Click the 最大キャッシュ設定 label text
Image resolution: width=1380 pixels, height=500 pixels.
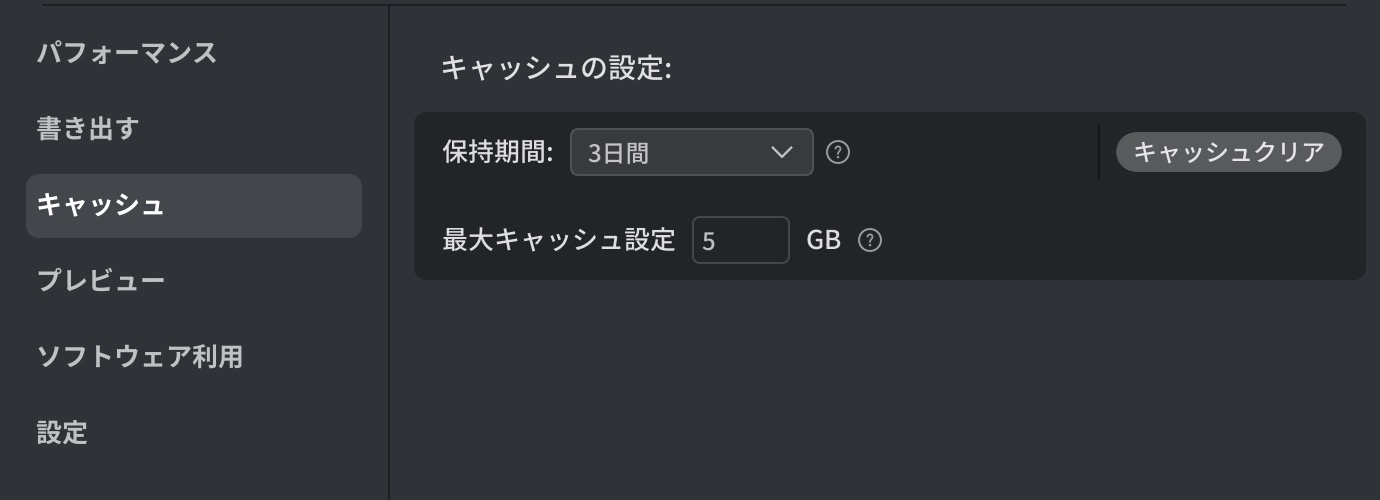click(x=559, y=240)
